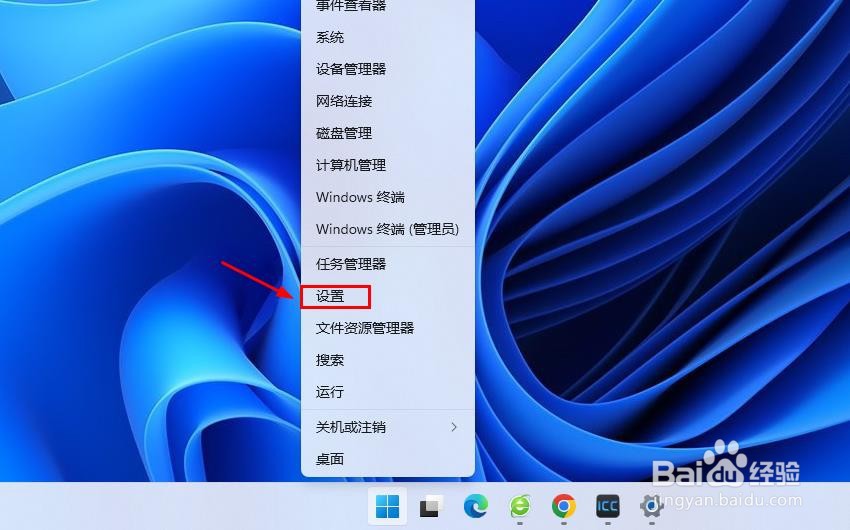The height and width of the screenshot is (530, 850).
Task: Launch Microsoft Edge from the taskbar
Action: coord(475,507)
